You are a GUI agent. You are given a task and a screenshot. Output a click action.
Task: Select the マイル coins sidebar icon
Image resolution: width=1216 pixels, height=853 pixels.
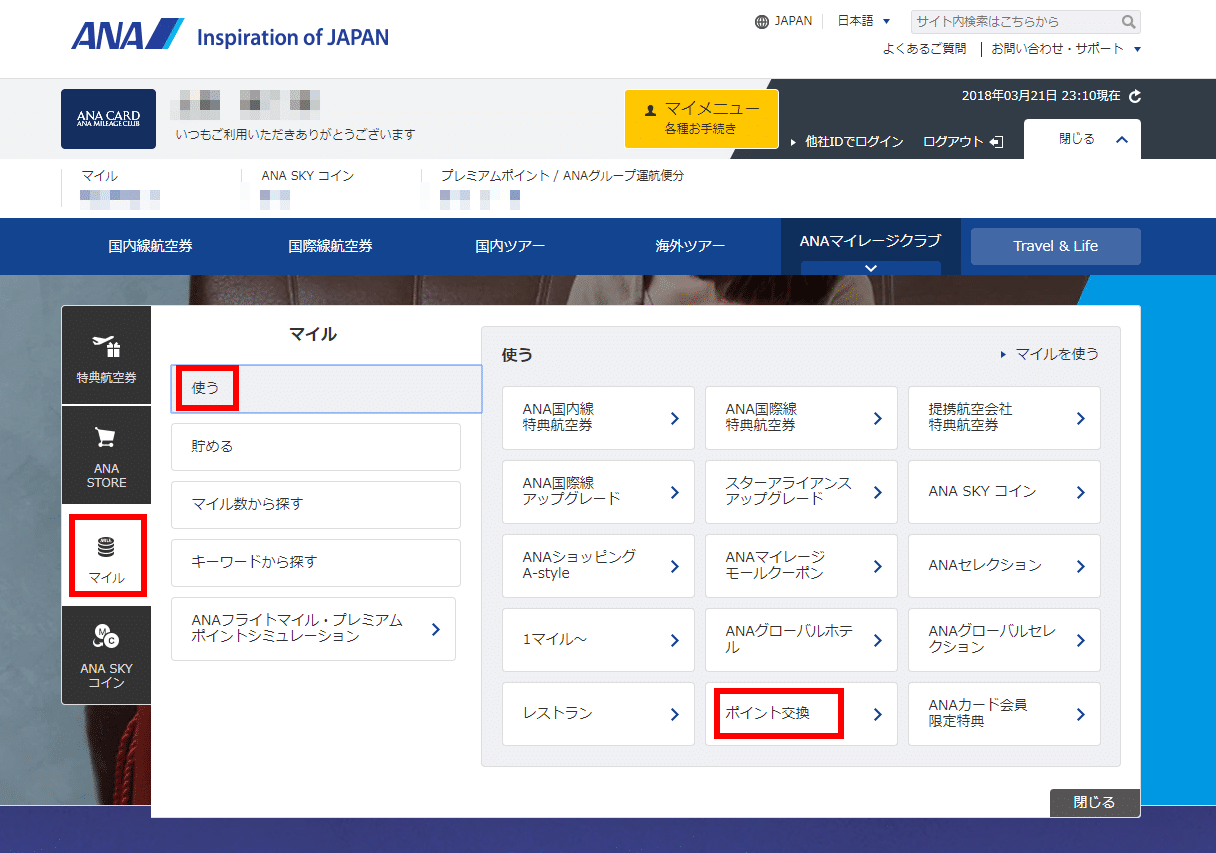point(106,556)
